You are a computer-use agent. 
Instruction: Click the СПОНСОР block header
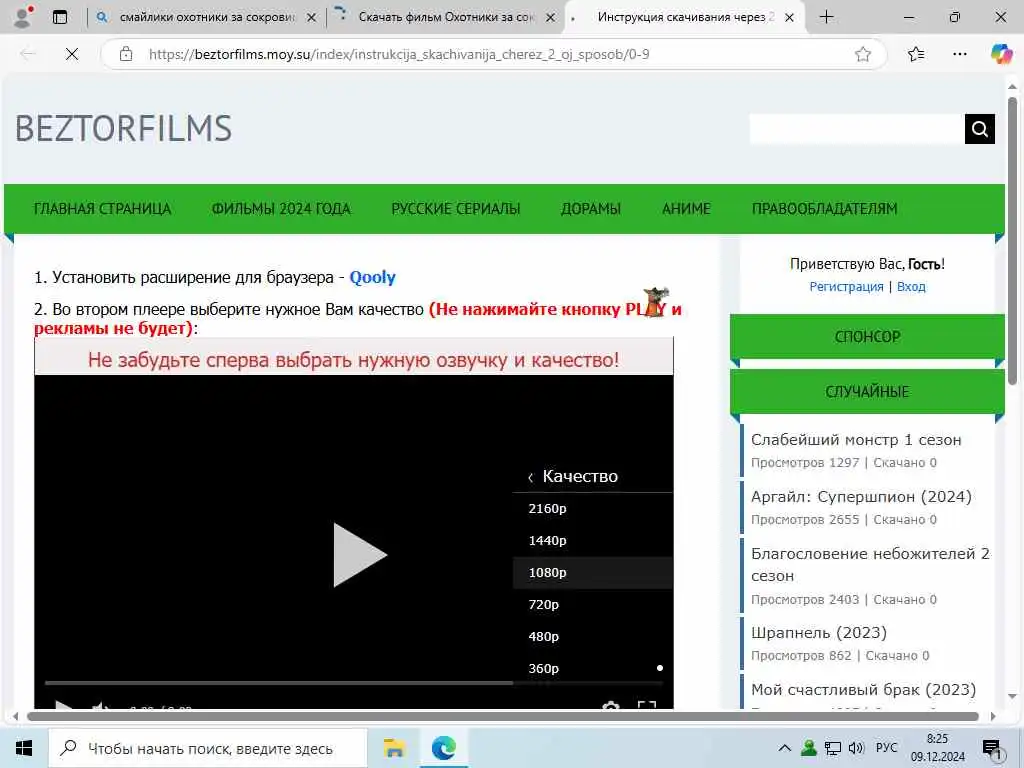pyautogui.click(x=867, y=337)
